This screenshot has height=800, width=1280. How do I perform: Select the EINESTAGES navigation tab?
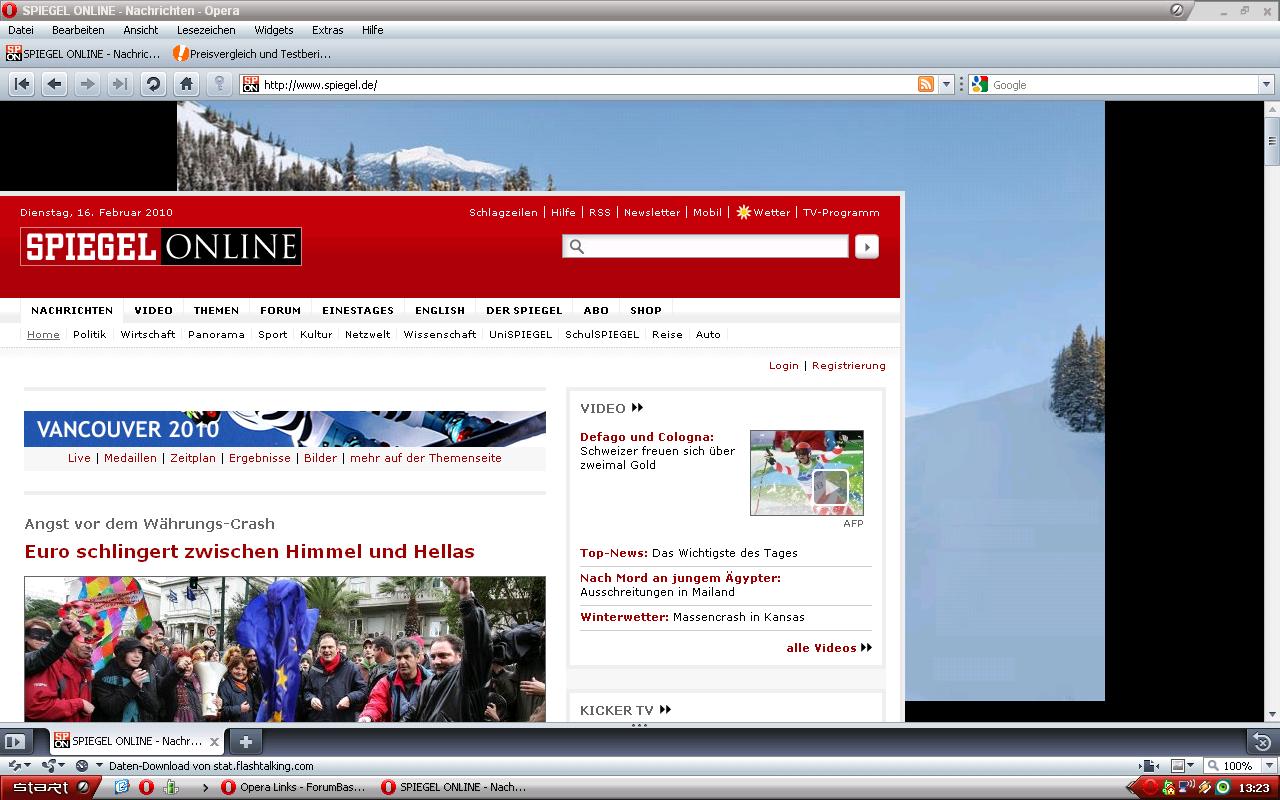(x=358, y=310)
